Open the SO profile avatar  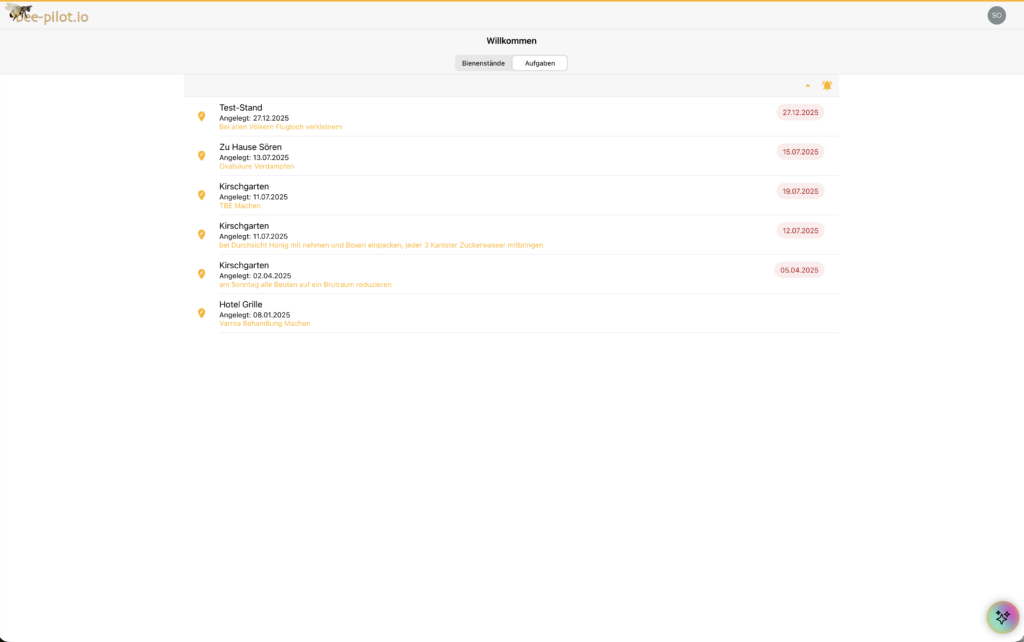coord(996,14)
